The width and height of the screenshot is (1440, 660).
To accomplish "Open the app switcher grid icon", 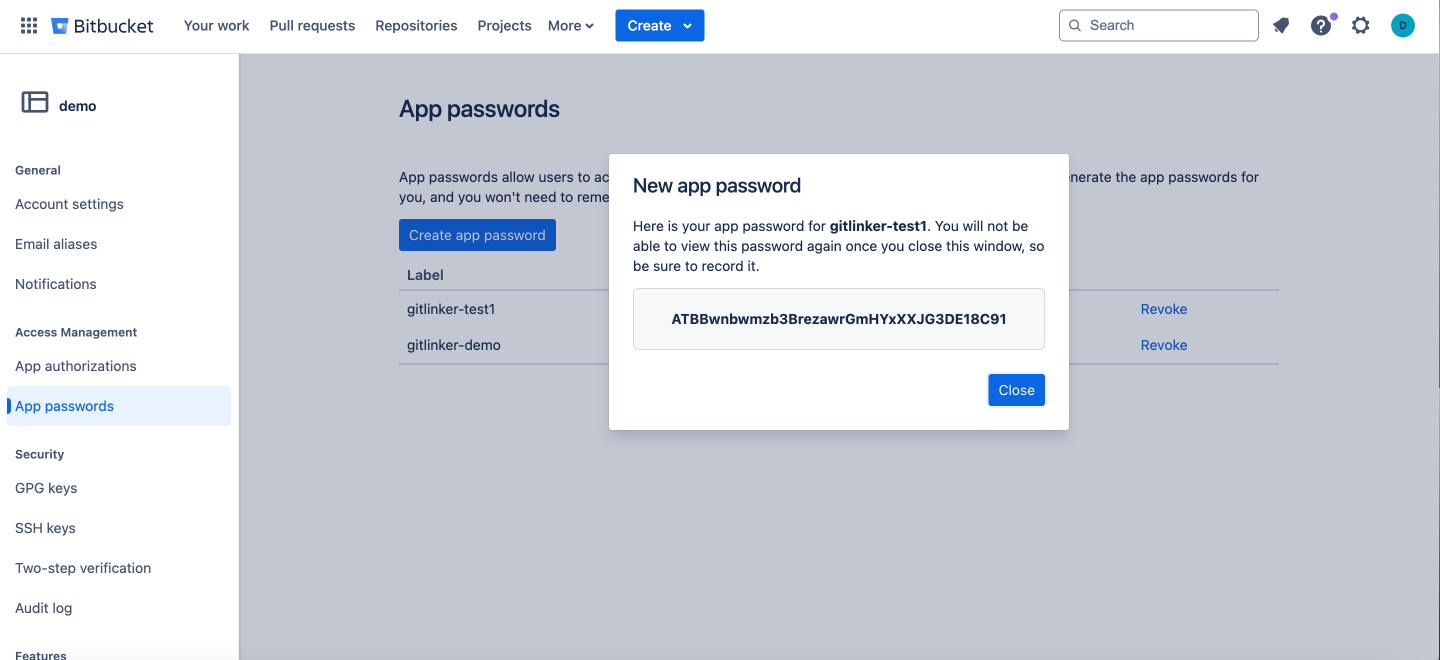I will pos(29,26).
